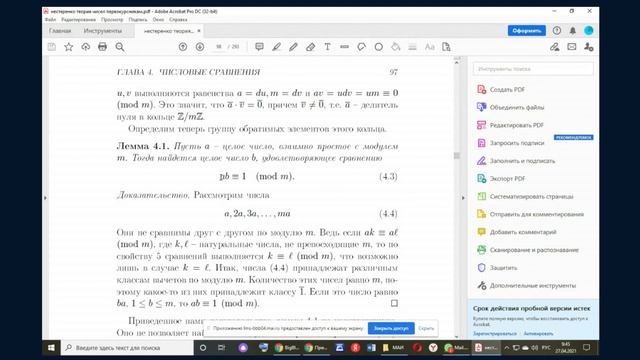The image size is (640, 360).
Task: Open the Окно menu
Action: [158, 20]
